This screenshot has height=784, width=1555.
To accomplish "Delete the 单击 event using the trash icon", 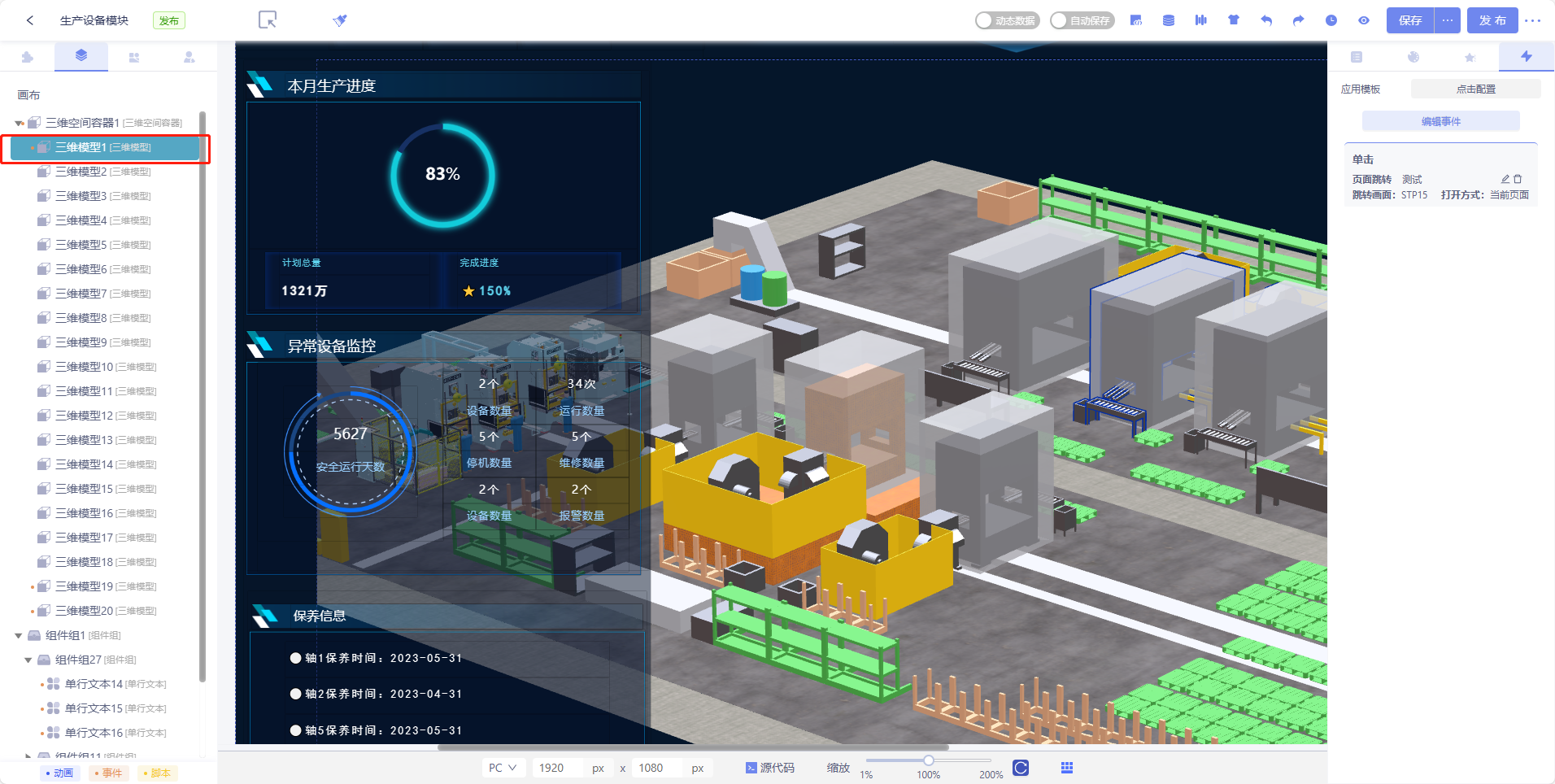I will [x=1518, y=179].
